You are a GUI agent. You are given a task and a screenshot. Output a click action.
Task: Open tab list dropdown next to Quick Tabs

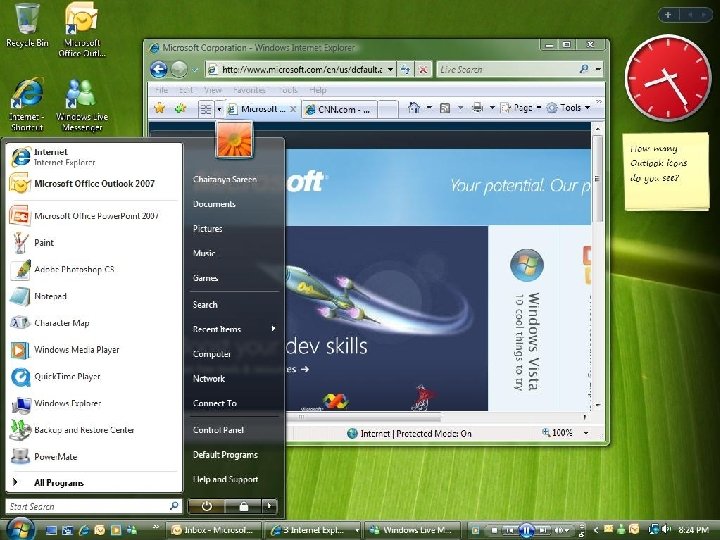pyautogui.click(x=219, y=109)
